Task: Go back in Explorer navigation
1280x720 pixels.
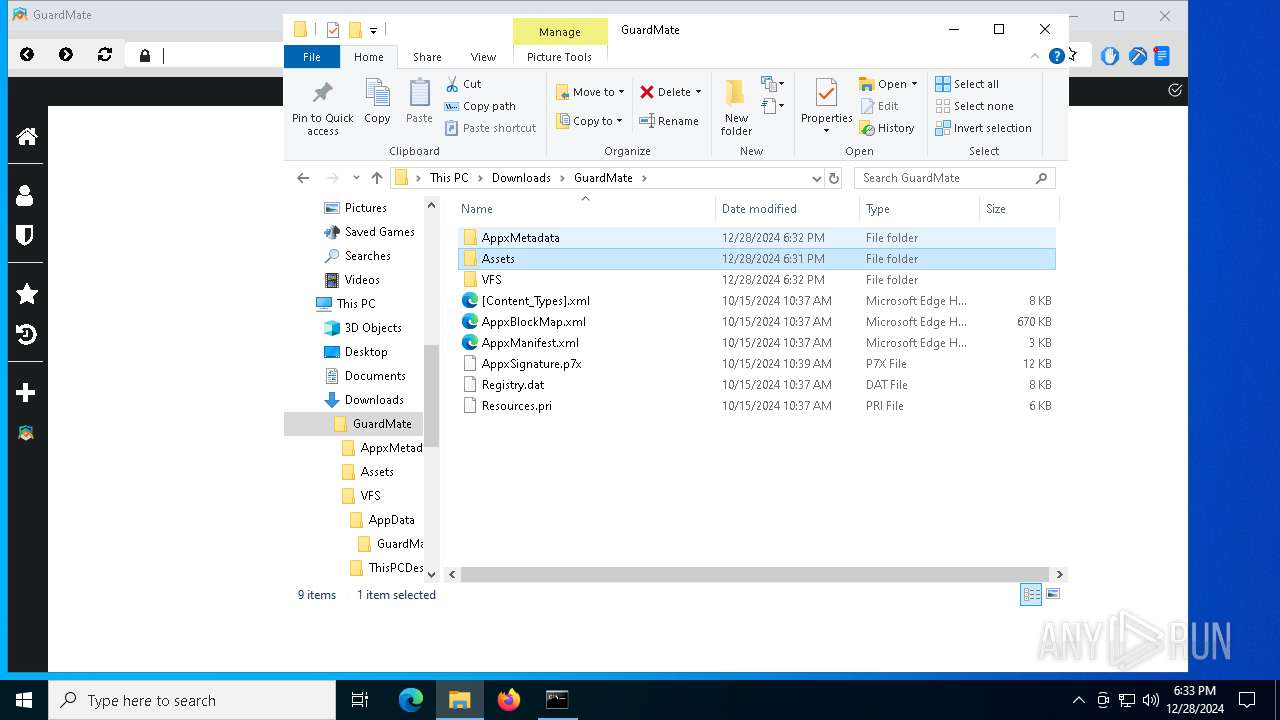Action: (303, 178)
